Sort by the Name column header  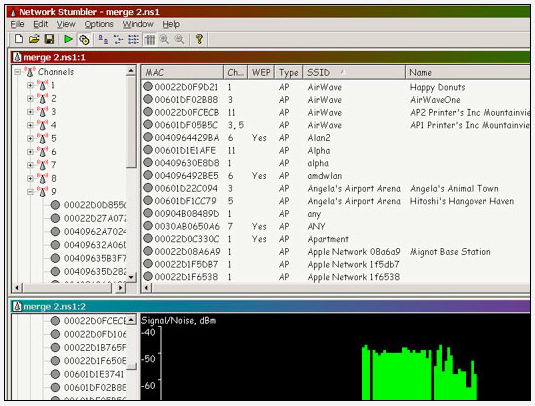[467, 72]
